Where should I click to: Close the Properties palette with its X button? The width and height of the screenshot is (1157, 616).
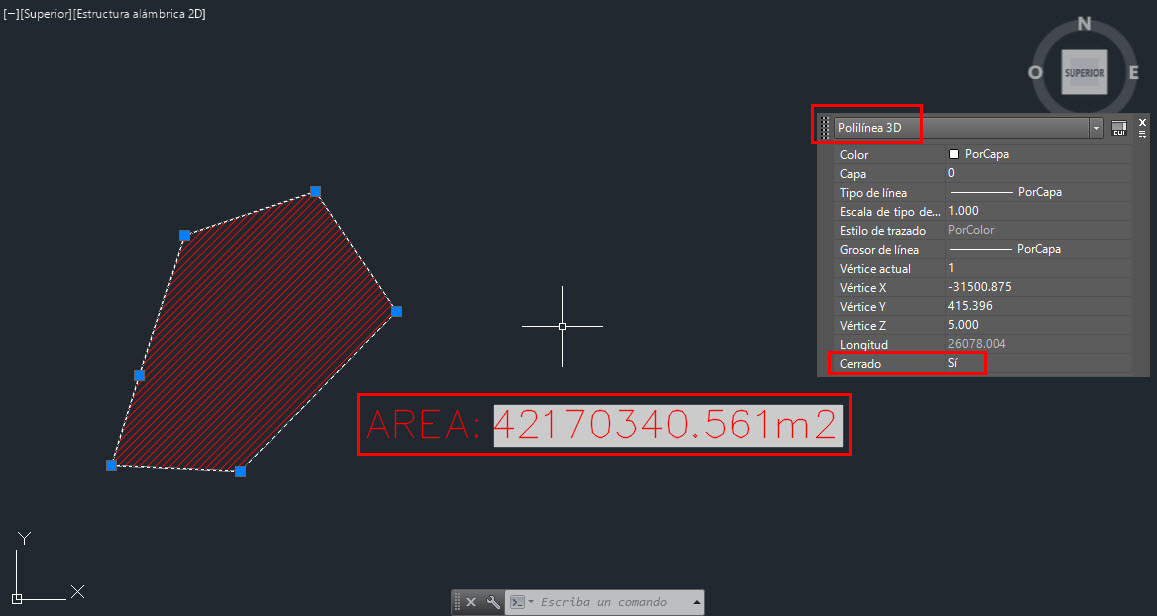click(1142, 123)
